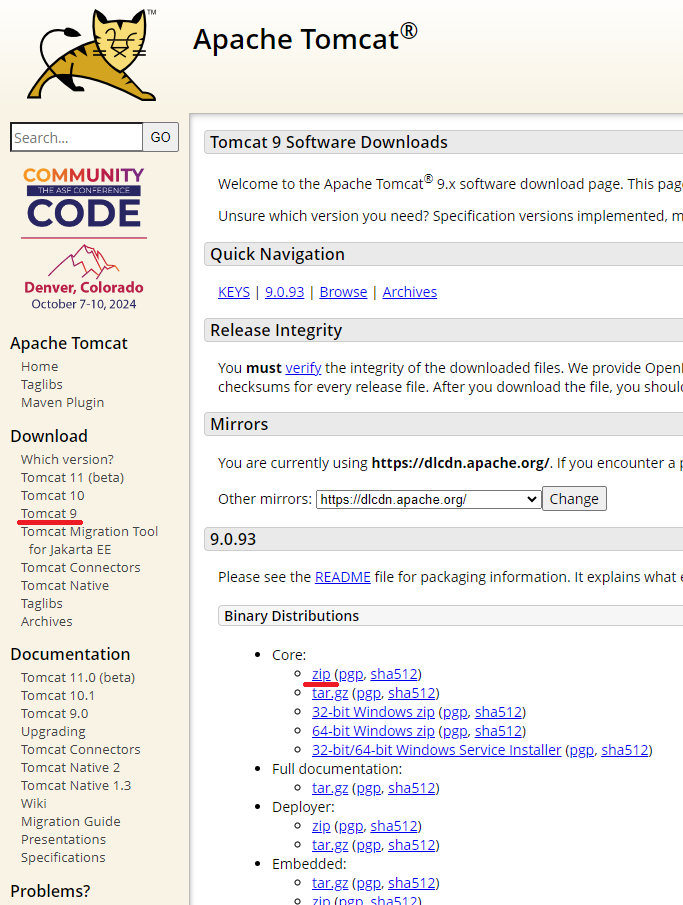Open Taglibs under Apache Tomcat section
The width and height of the screenshot is (683, 905).
[42, 385]
